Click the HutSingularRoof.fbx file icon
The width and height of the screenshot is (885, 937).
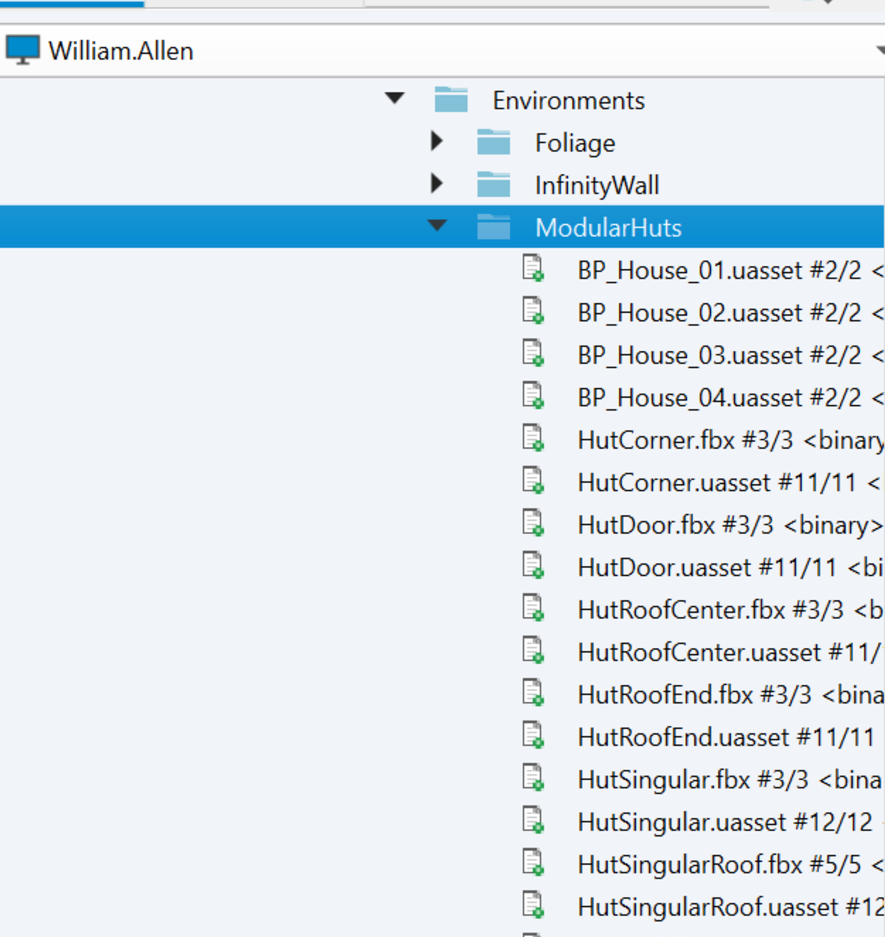click(x=533, y=862)
